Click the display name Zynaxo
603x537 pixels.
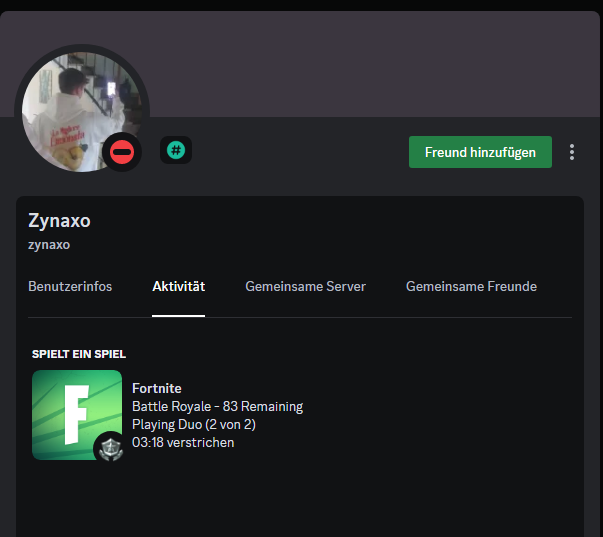pyautogui.click(x=59, y=221)
